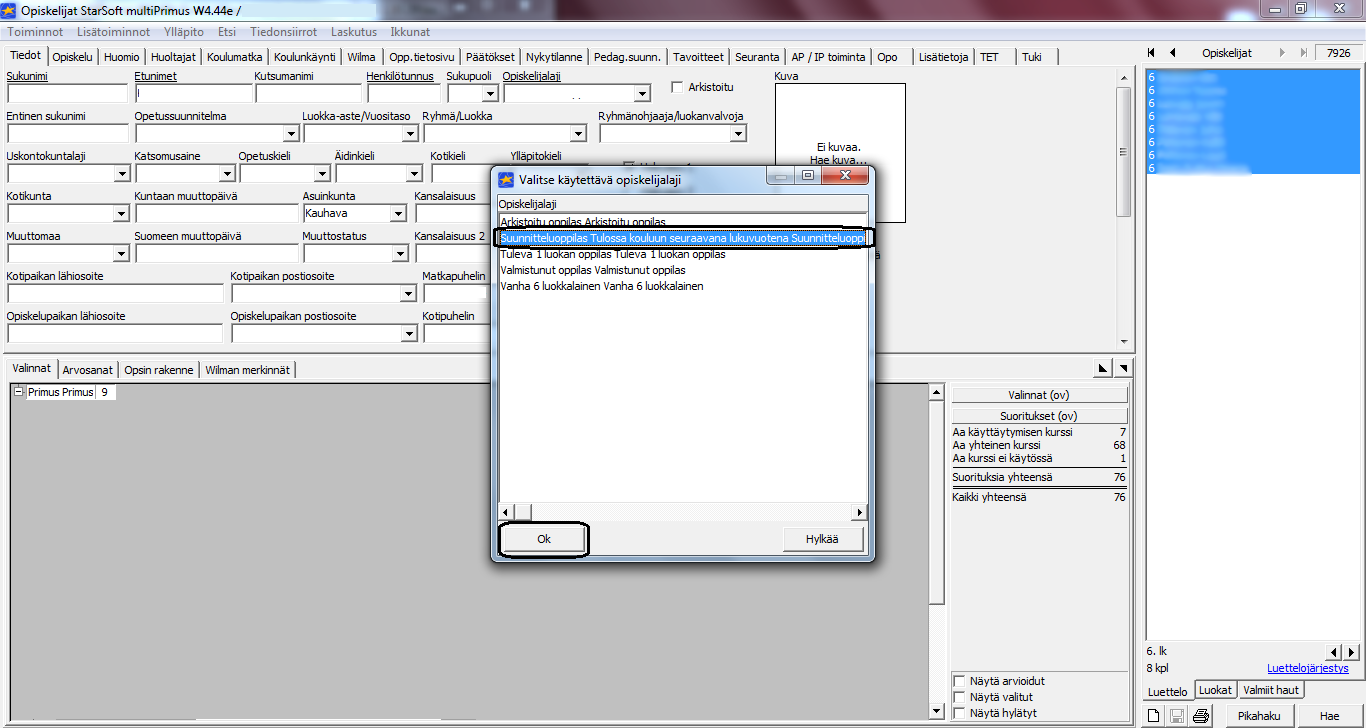The width and height of the screenshot is (1366, 728).
Task: Open the Luokka-aste/Vuositaso dropdown
Action: coord(410,134)
